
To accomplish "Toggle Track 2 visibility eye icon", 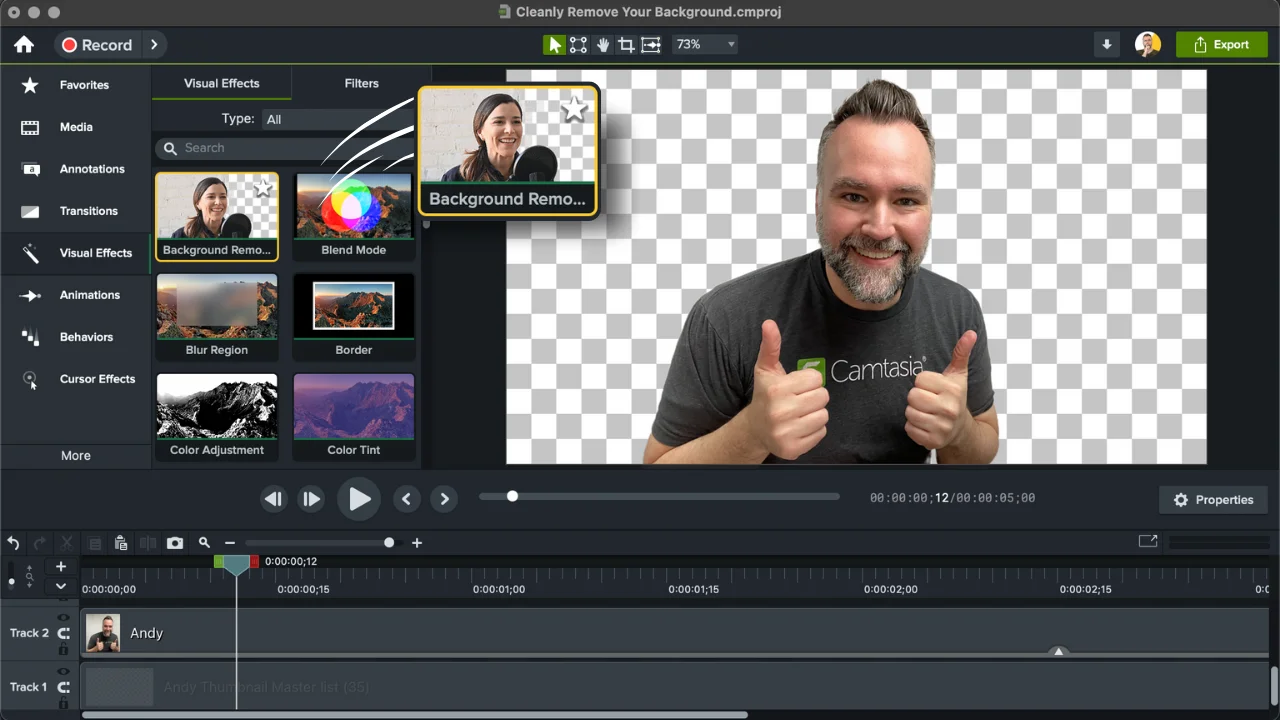I will [x=63, y=618].
